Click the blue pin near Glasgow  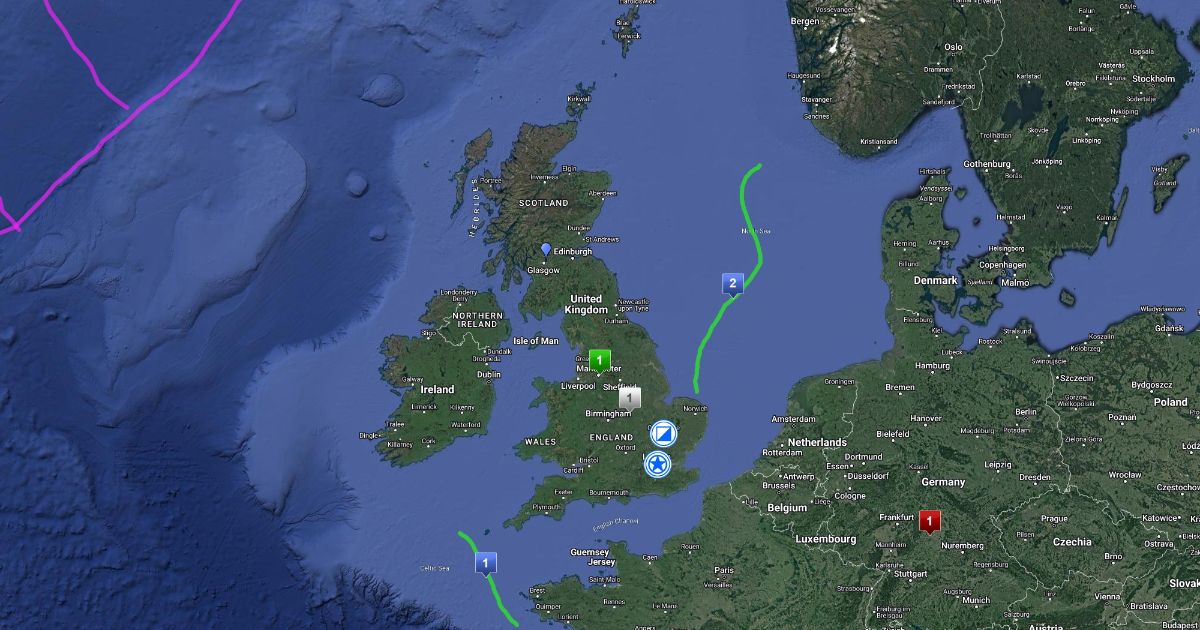545,249
